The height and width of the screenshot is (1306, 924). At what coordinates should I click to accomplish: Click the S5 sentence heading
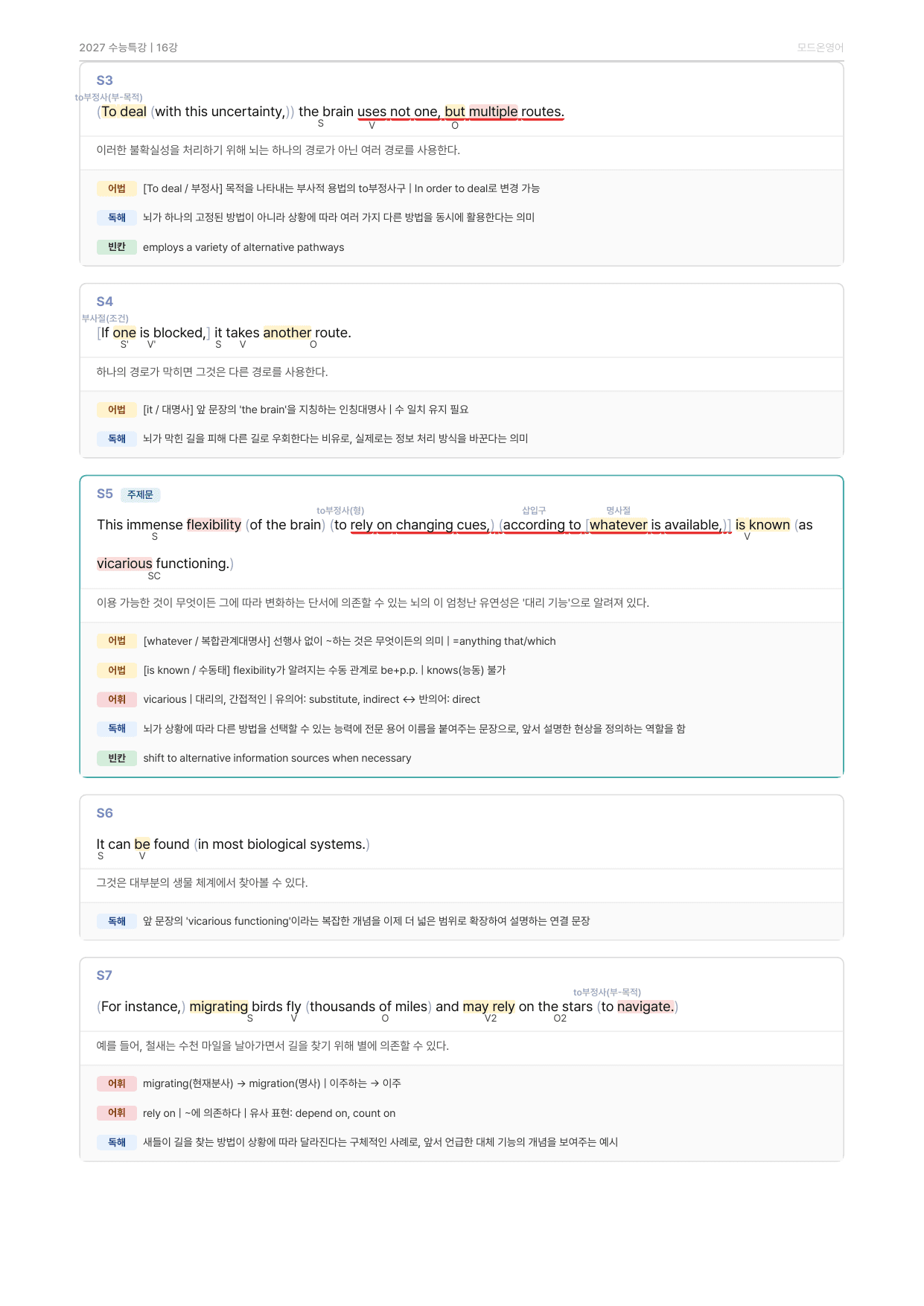pos(104,494)
